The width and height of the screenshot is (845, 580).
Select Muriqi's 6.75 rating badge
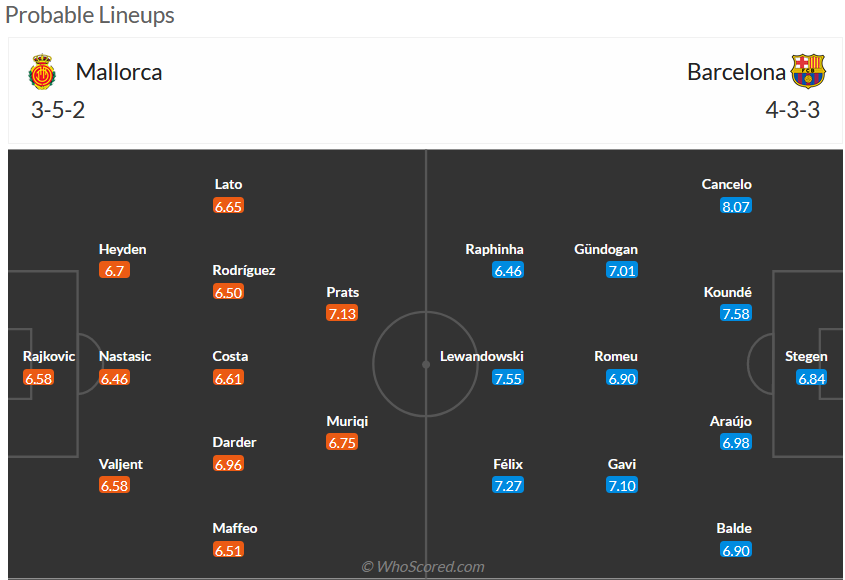tap(342, 443)
